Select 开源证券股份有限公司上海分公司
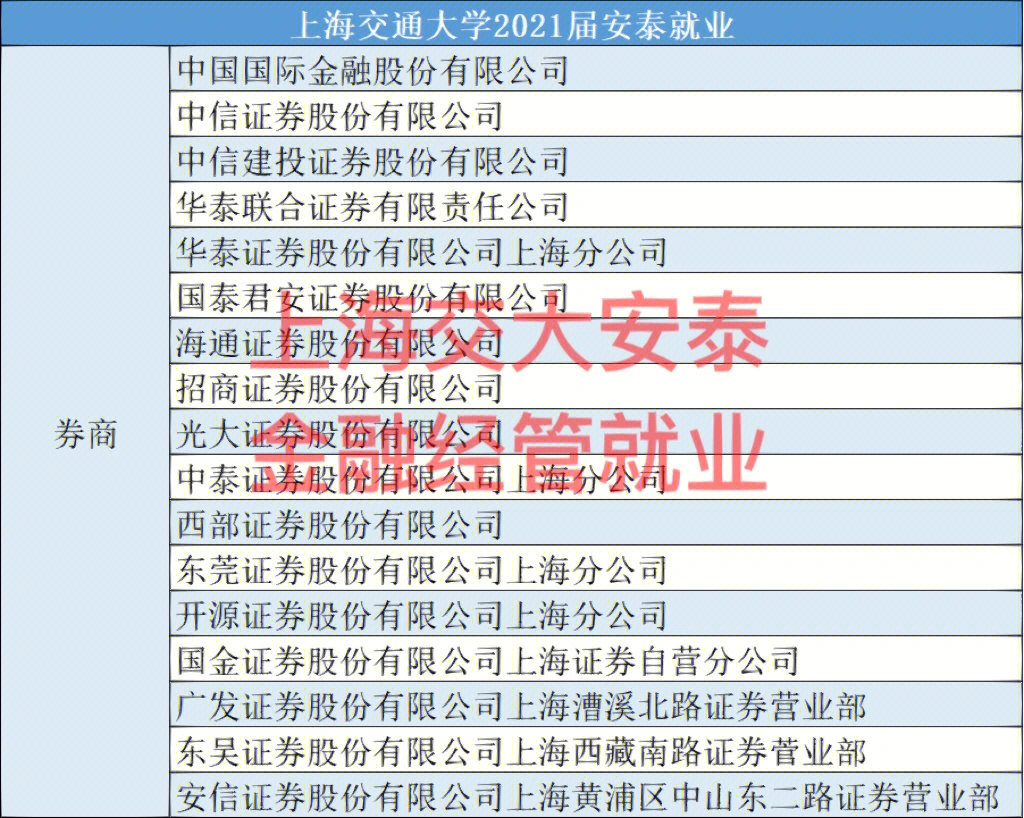 click(x=596, y=614)
